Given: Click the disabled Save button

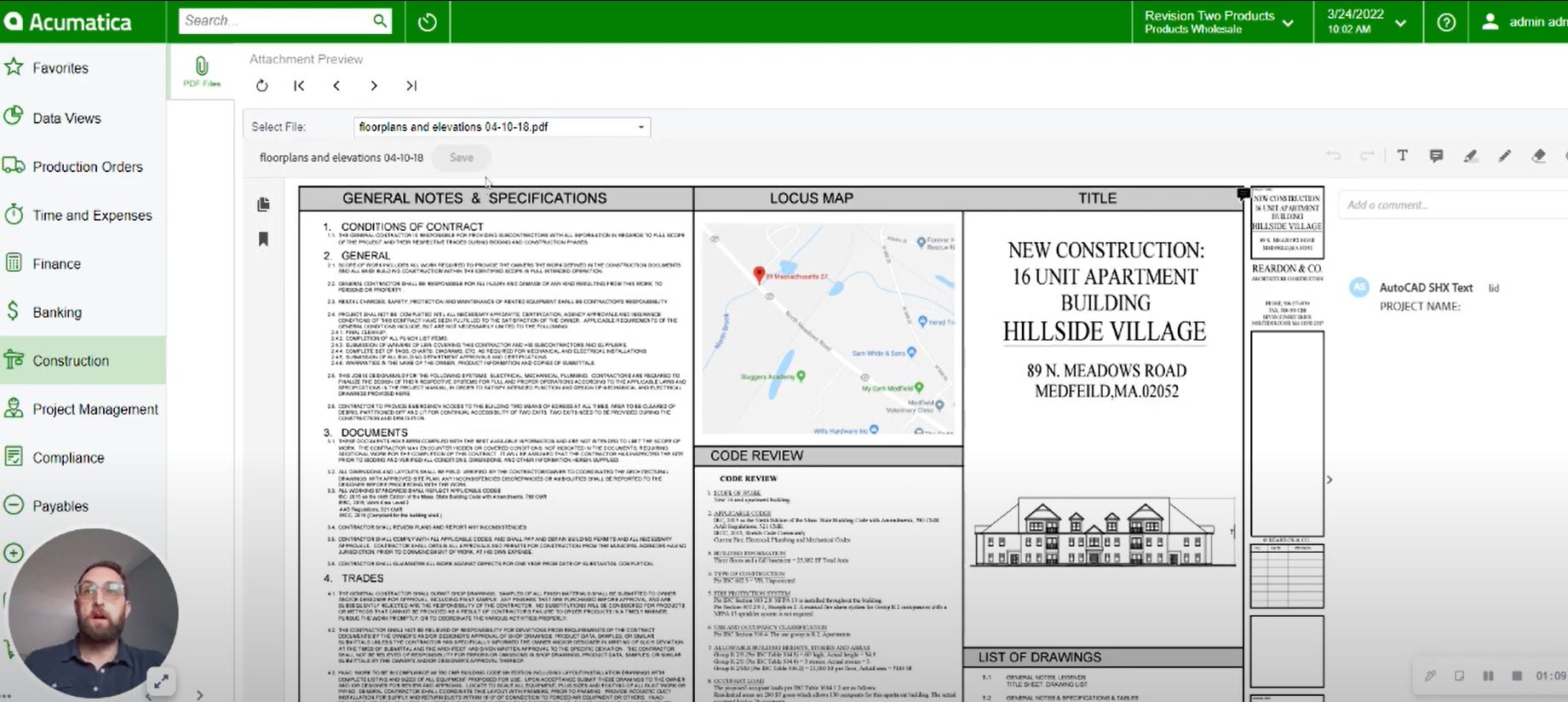Looking at the screenshot, I should pyautogui.click(x=462, y=158).
